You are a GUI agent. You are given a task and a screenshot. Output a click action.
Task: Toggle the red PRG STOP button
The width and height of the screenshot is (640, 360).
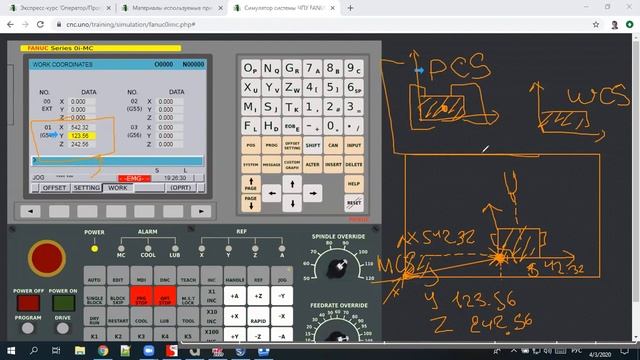pyautogui.click(x=141, y=297)
